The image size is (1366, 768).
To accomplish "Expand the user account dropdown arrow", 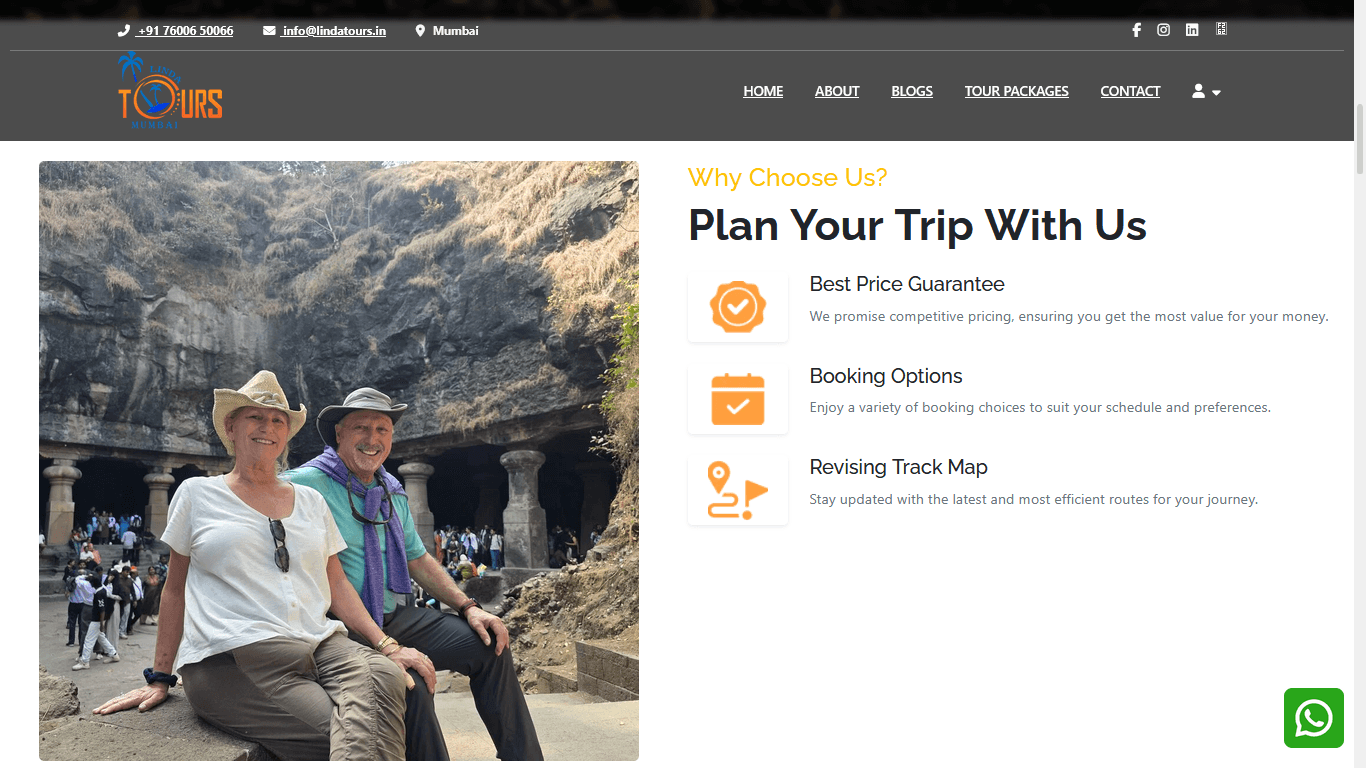I will tap(1216, 92).
